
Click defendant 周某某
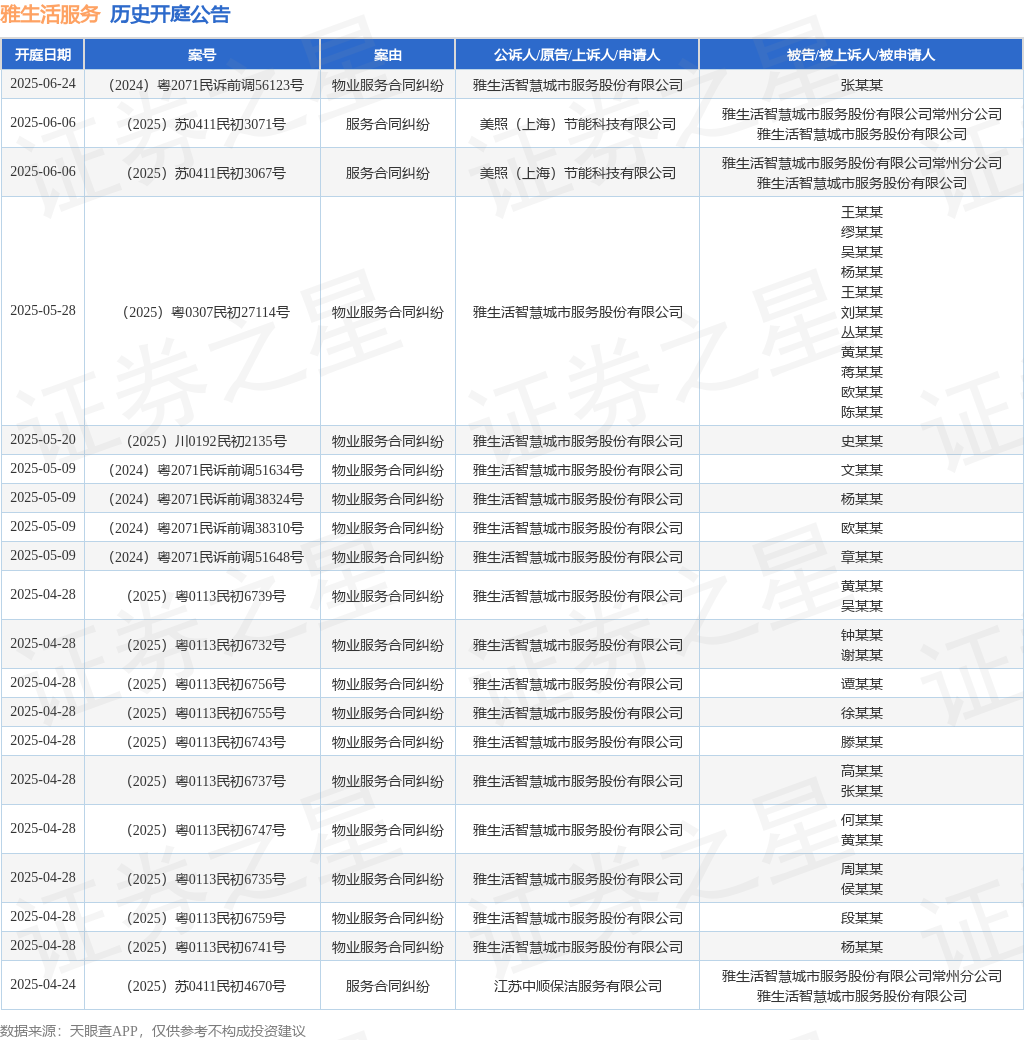862,870
